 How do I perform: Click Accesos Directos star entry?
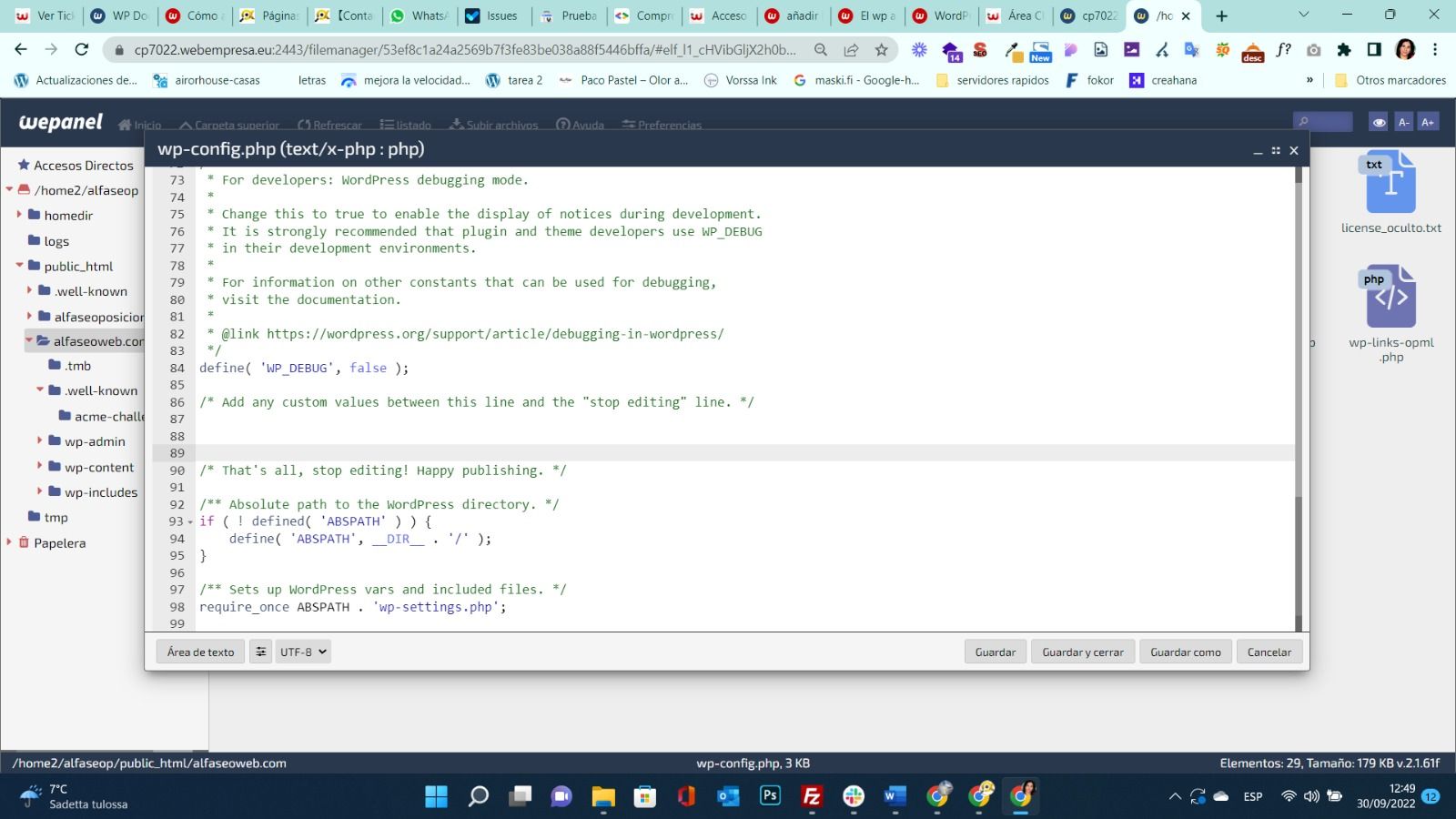click(76, 165)
